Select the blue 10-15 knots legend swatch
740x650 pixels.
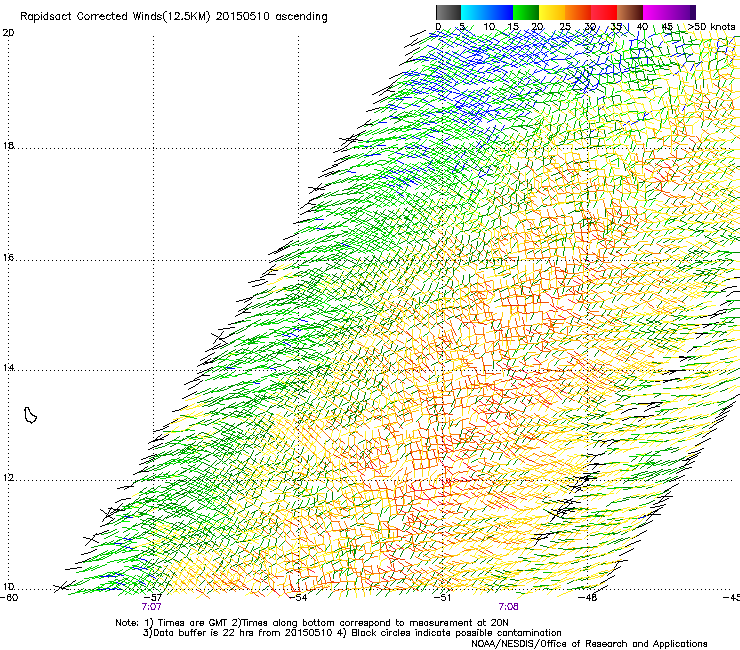(500, 12)
